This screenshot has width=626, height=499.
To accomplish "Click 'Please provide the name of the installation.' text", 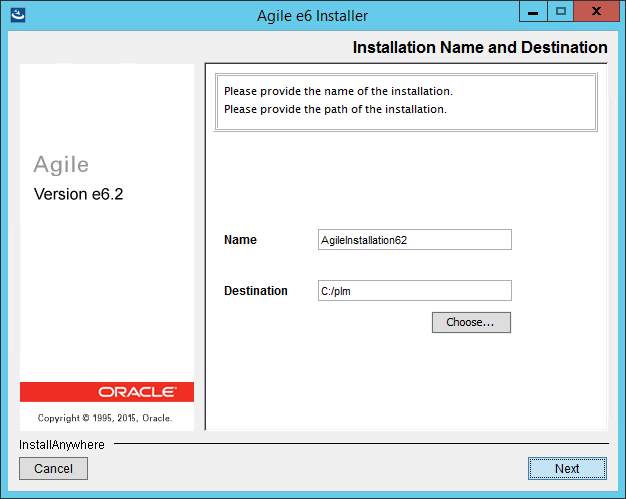I will [338, 91].
